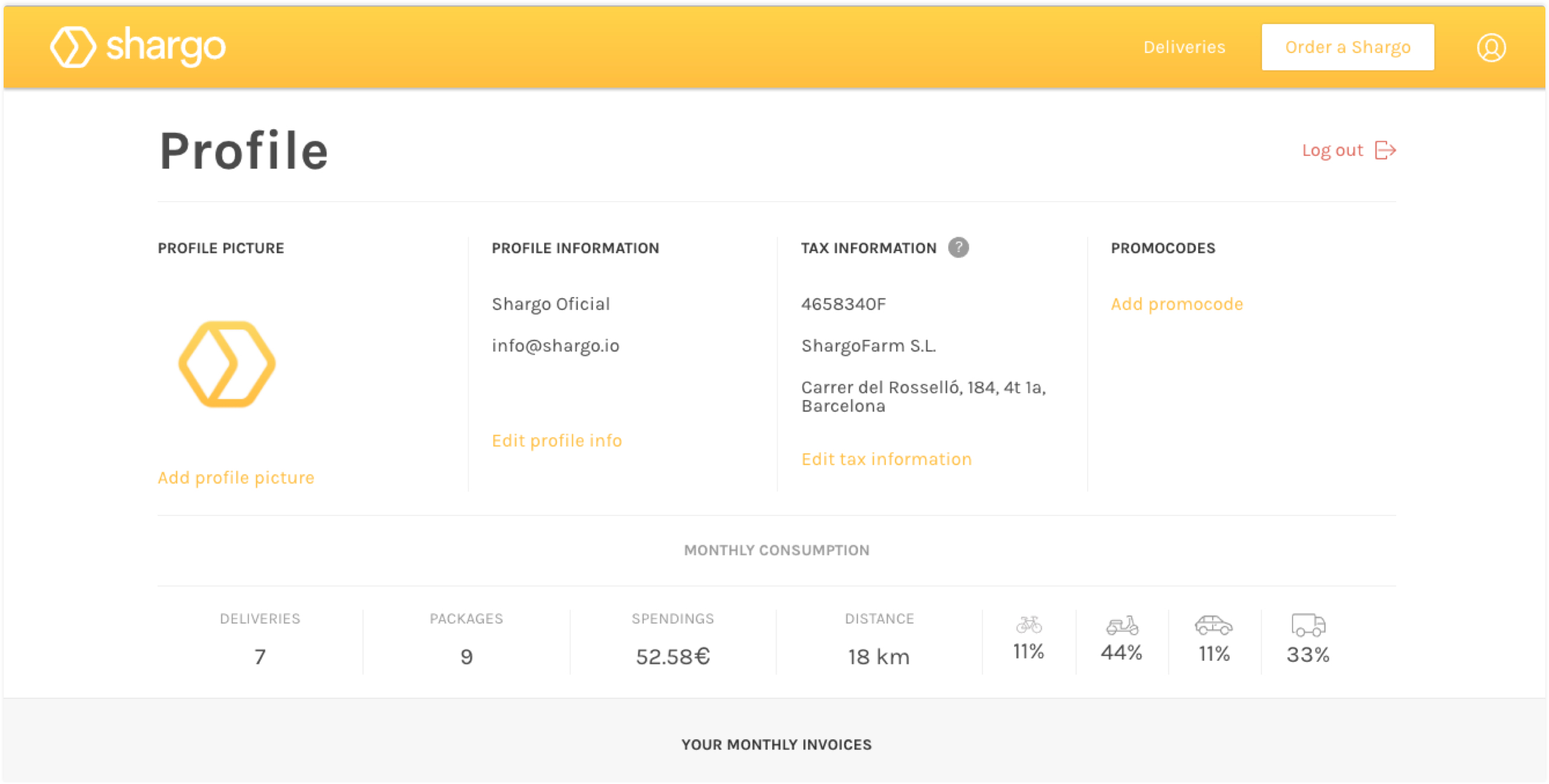Open the user account icon
This screenshot has height=784, width=1549.
1490,48
